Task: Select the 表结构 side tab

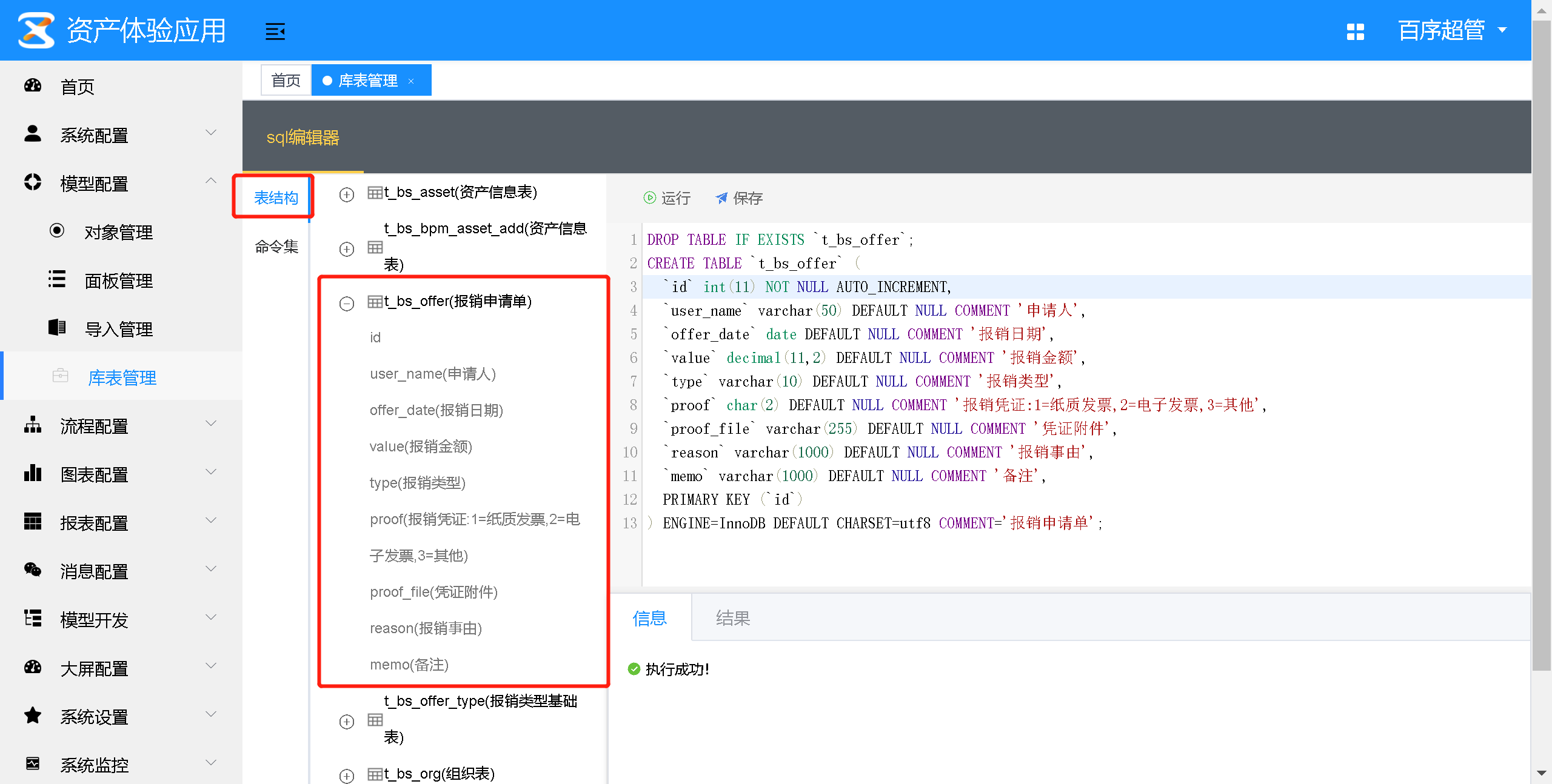Action: pyautogui.click(x=276, y=198)
